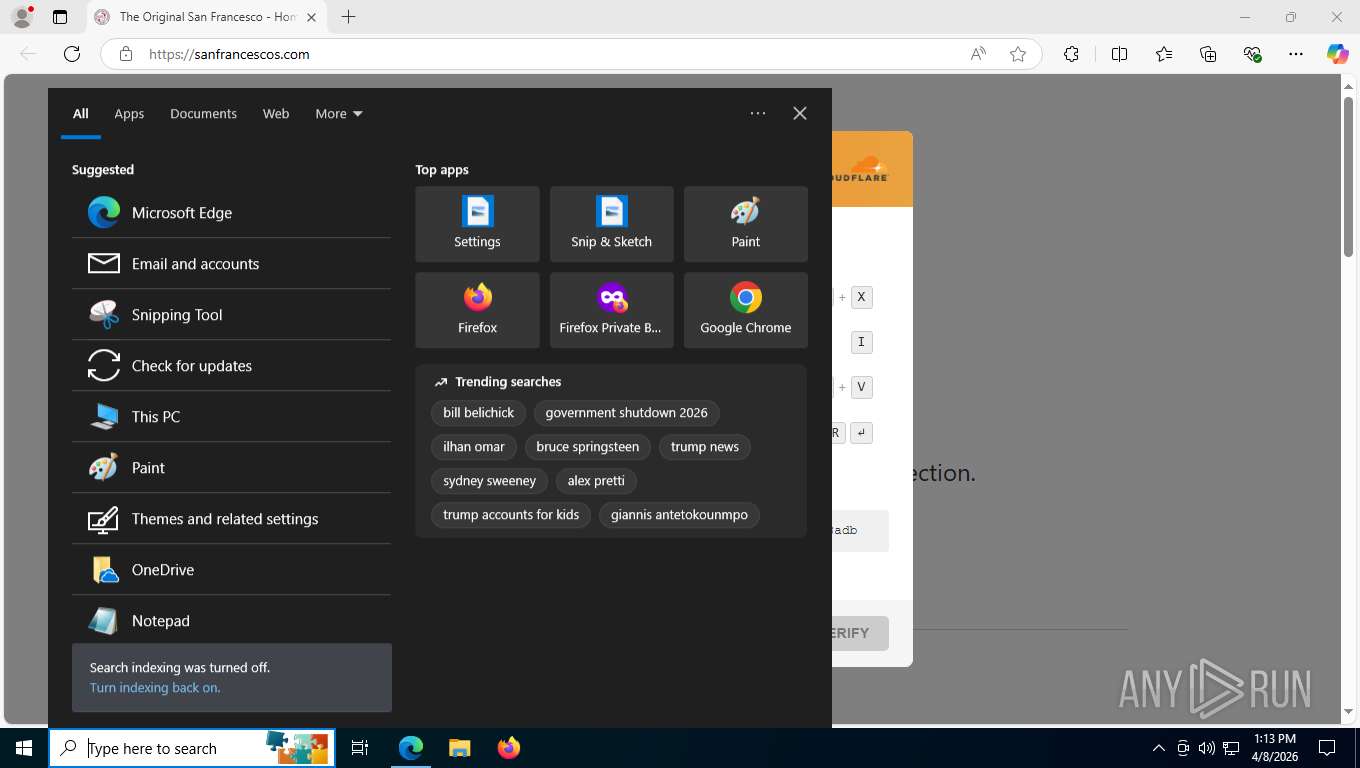The width and height of the screenshot is (1360, 768).
Task: Open Snip & Sketch tile
Action: (x=611, y=224)
